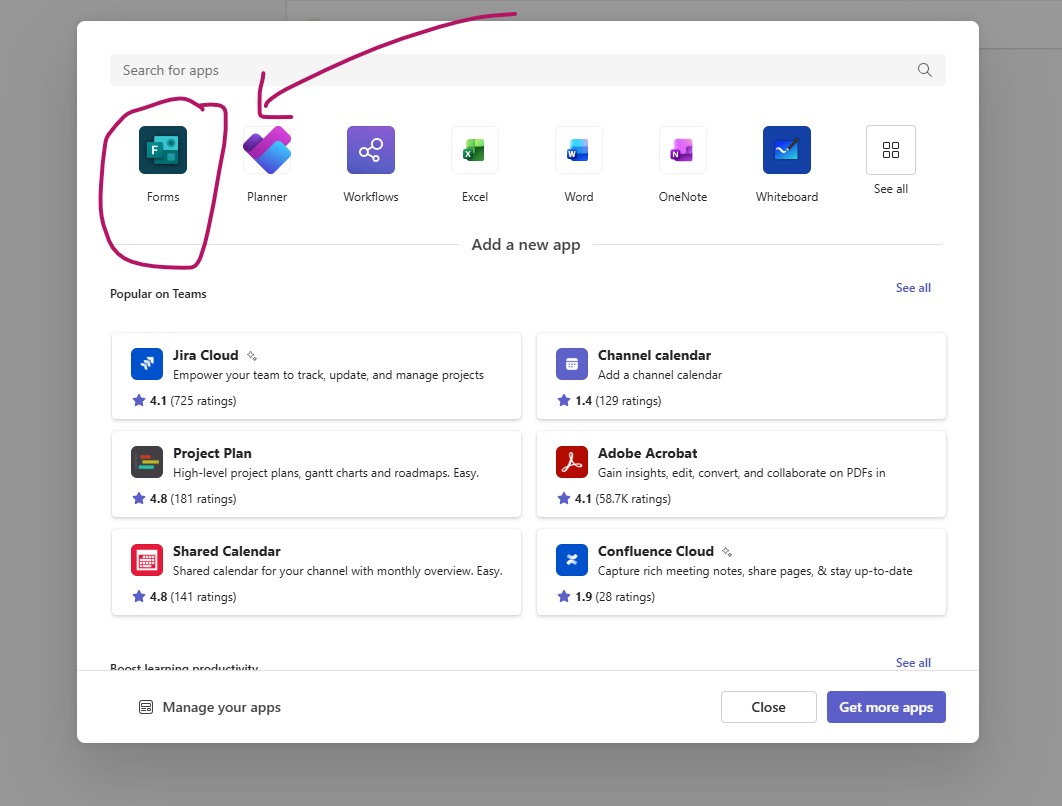The height and width of the screenshot is (806, 1062).
Task: Click the search magnifier icon
Action: tap(925, 70)
